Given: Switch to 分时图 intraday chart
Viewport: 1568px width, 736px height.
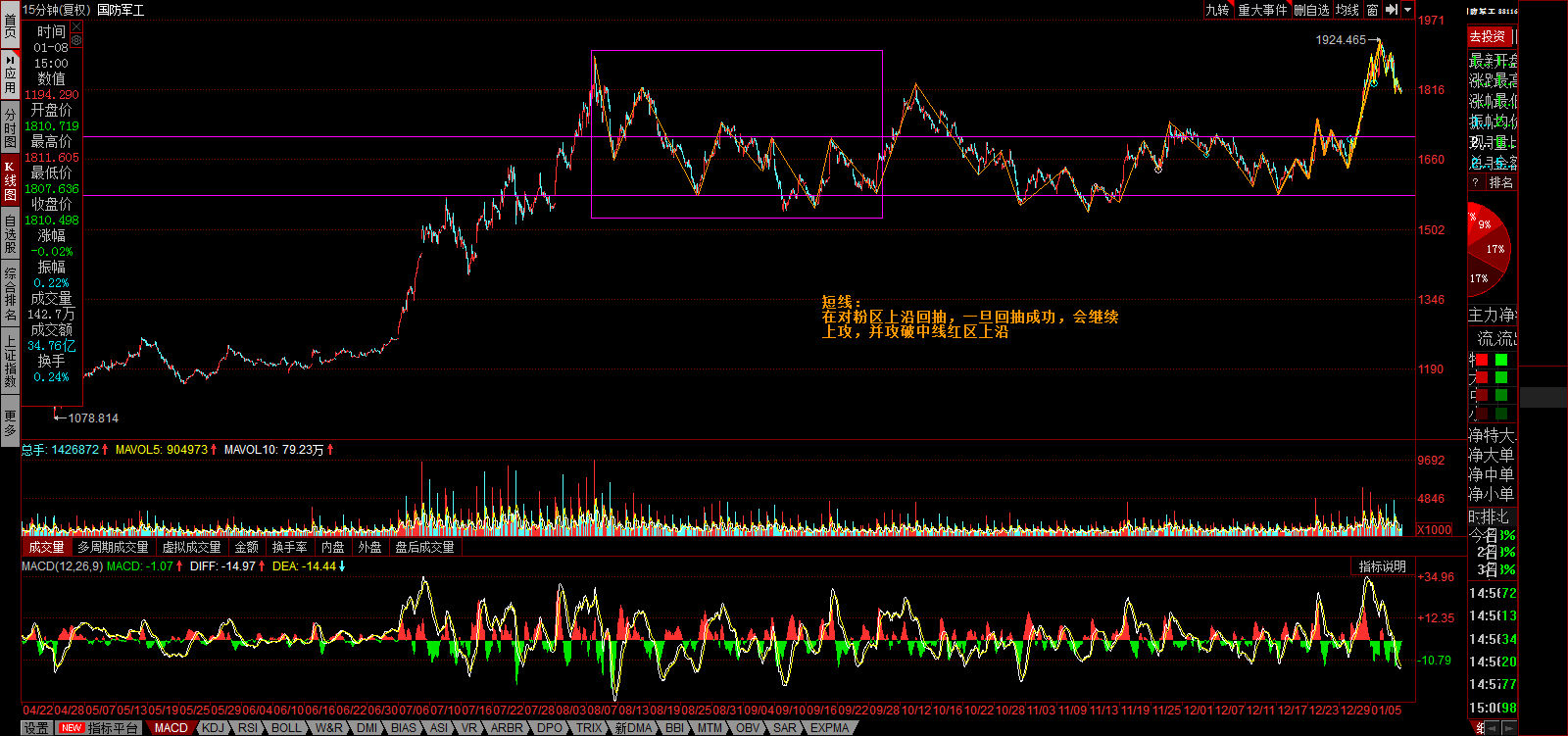Looking at the screenshot, I should (10, 127).
